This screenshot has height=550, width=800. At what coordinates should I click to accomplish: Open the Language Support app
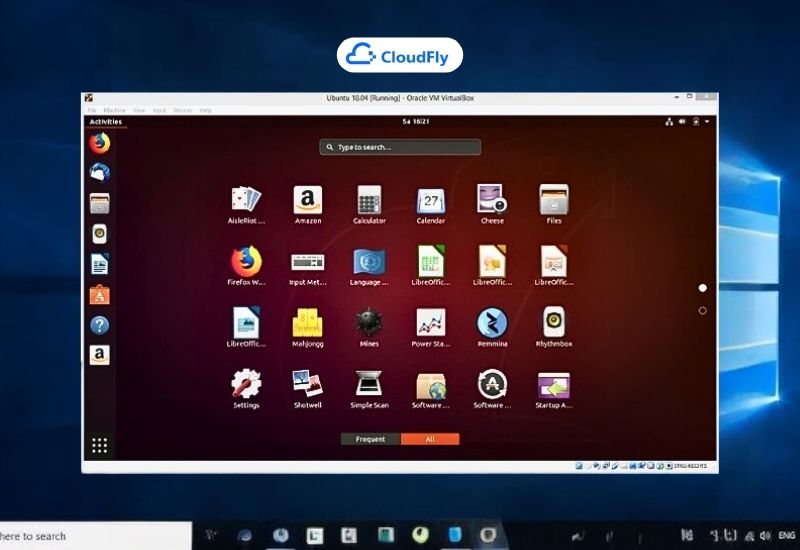click(369, 266)
